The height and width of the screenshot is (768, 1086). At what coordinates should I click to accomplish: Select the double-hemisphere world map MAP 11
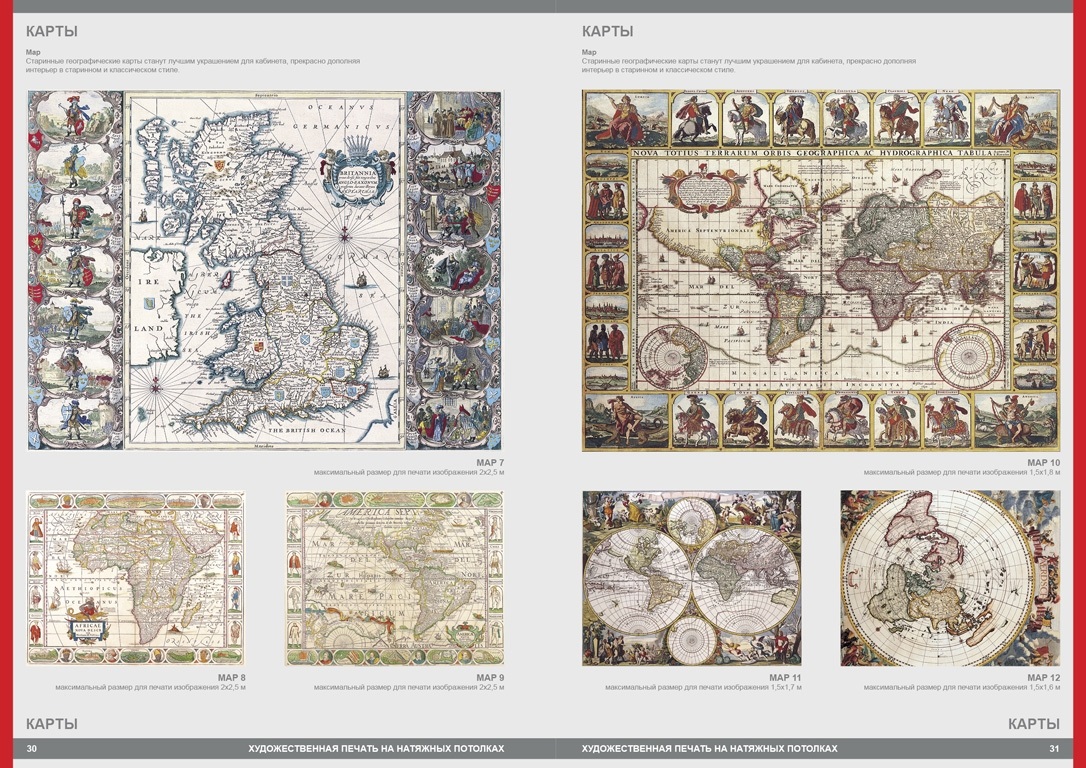pos(692,577)
